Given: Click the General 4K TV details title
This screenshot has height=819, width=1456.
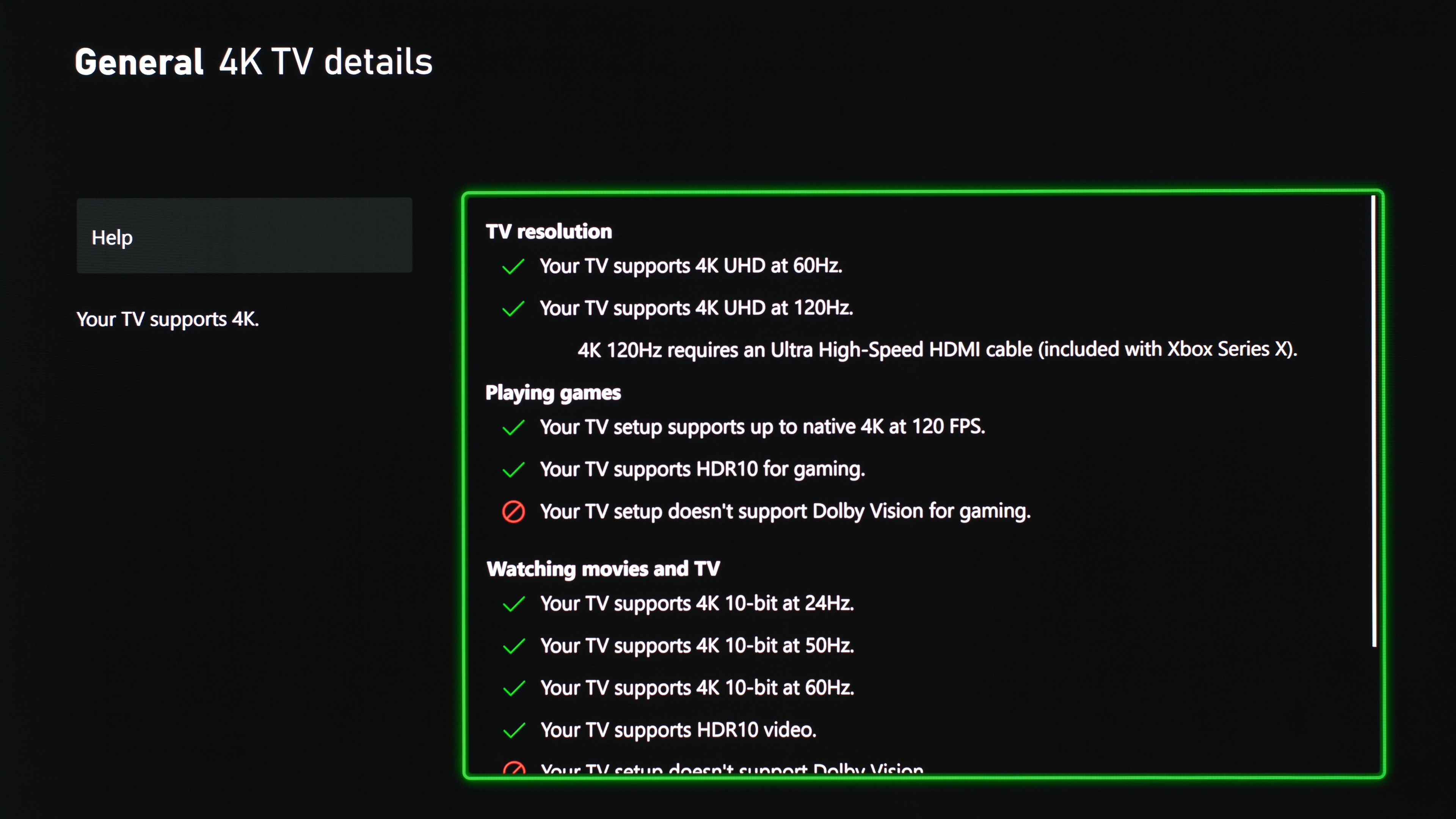Looking at the screenshot, I should (x=254, y=61).
